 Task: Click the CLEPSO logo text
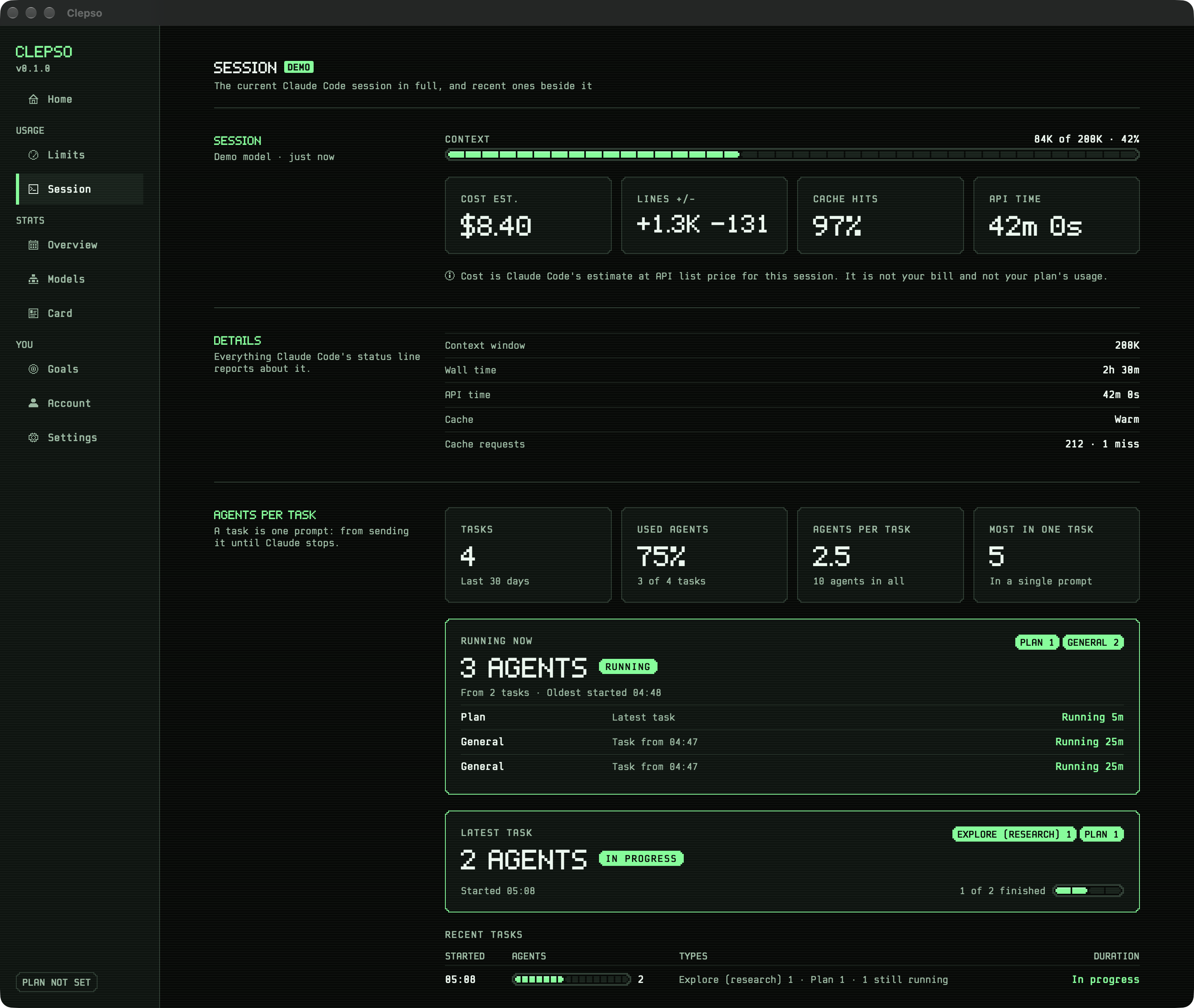click(x=44, y=52)
